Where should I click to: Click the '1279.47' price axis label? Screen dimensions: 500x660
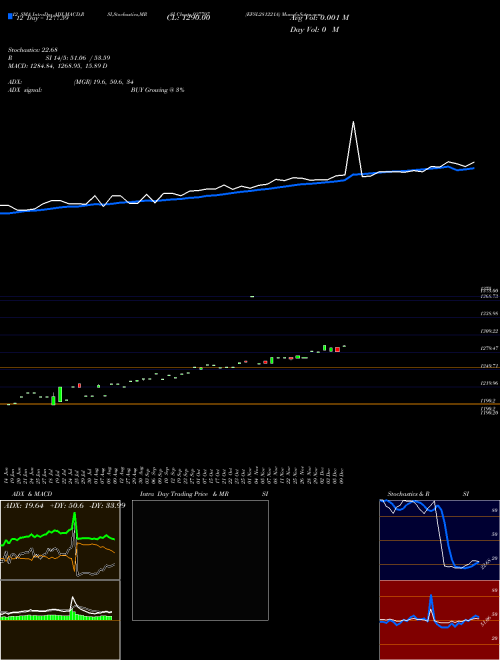[489, 348]
